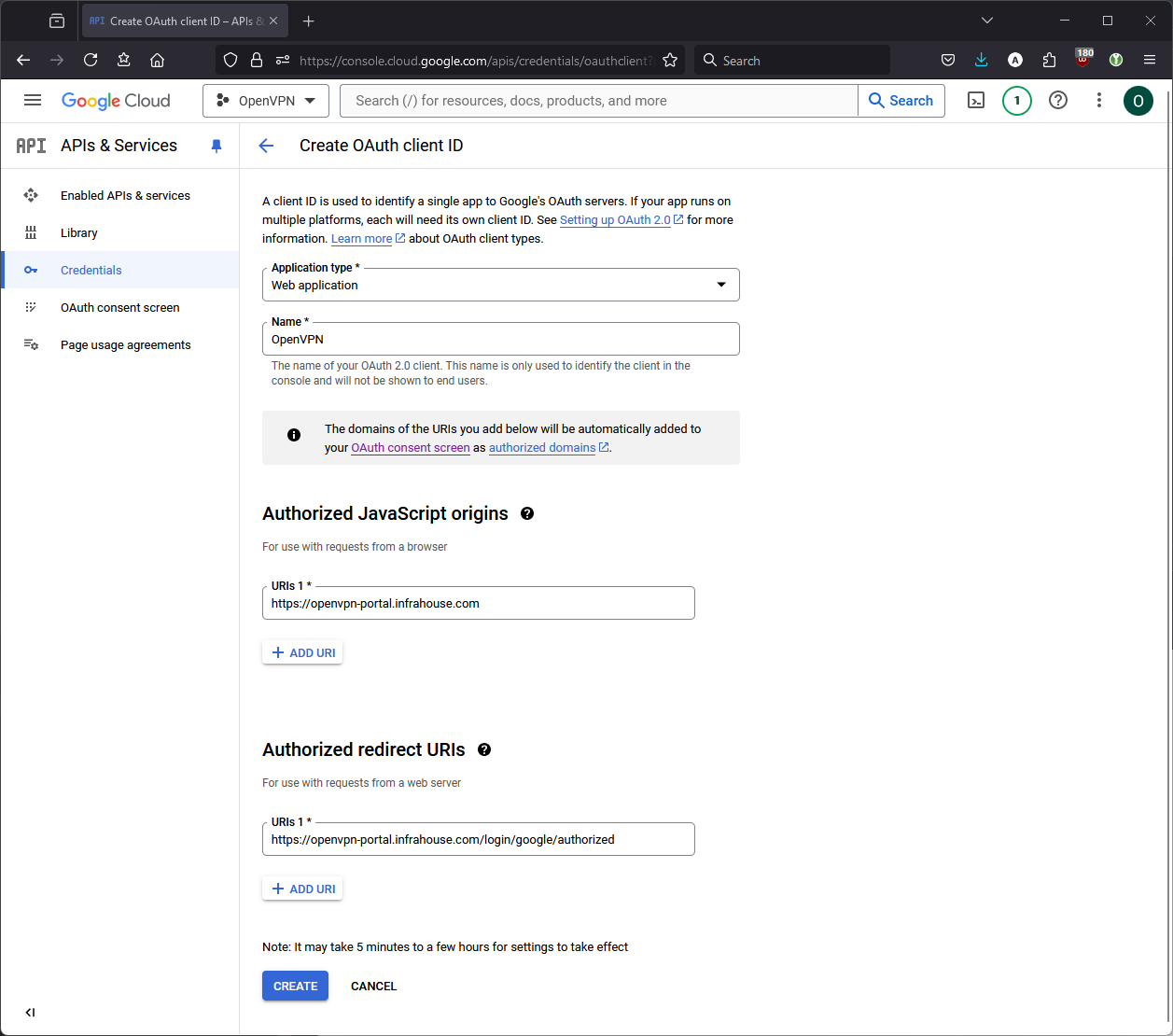
Task: Edit the redirect URIs 1 field
Action: pos(479,839)
